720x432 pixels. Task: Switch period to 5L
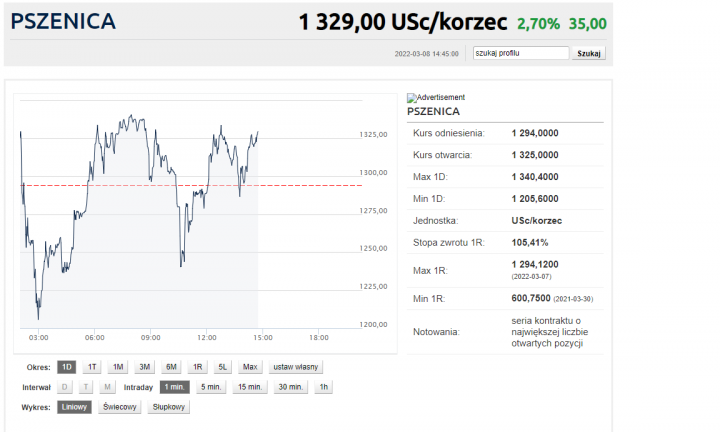coord(223,367)
